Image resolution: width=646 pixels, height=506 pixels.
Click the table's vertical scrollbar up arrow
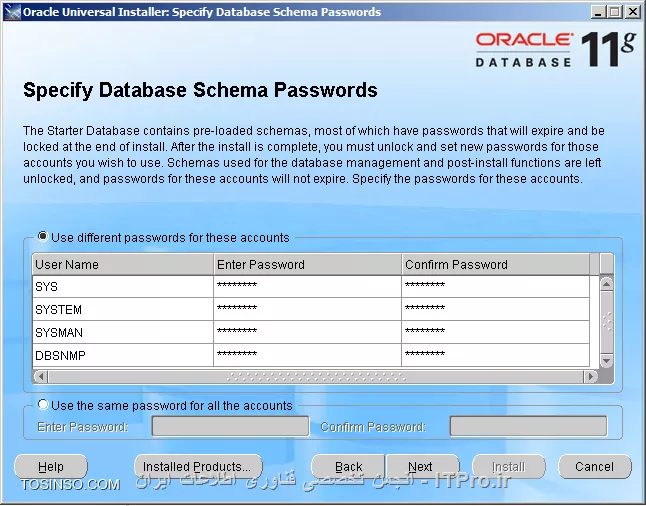606,283
